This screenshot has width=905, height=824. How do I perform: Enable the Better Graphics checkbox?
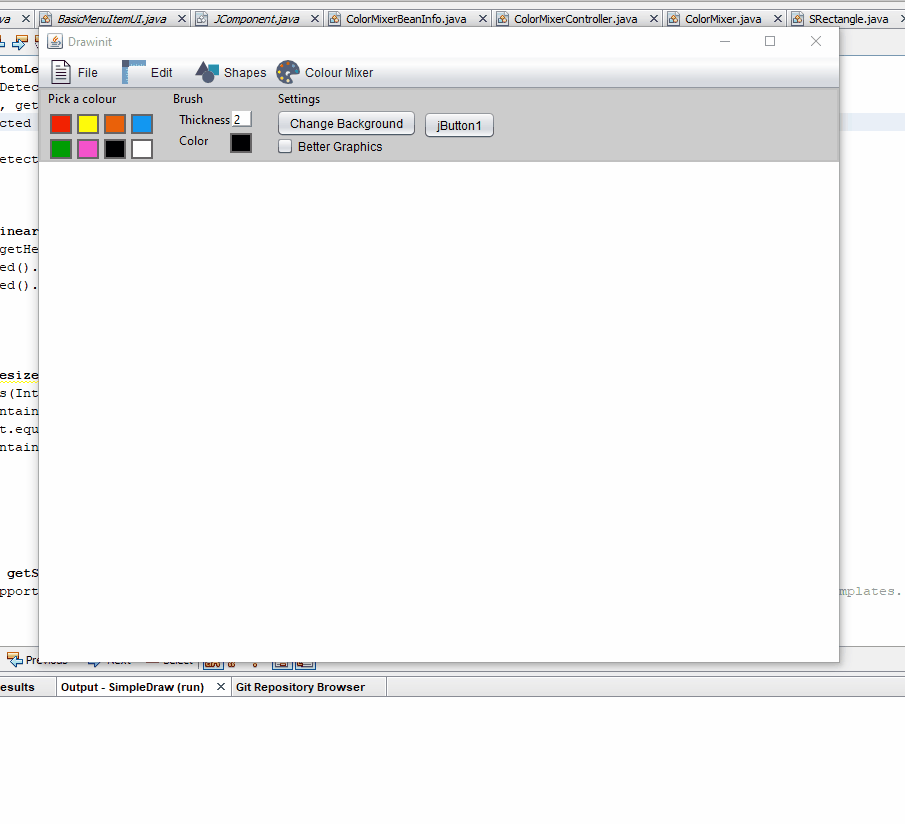[x=285, y=147]
